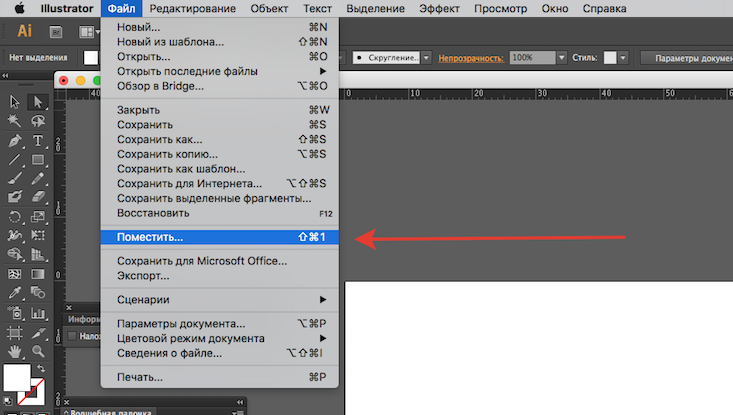Choose Обзор в Bridge… item
This screenshot has width=733, height=415.
pyautogui.click(x=220, y=86)
